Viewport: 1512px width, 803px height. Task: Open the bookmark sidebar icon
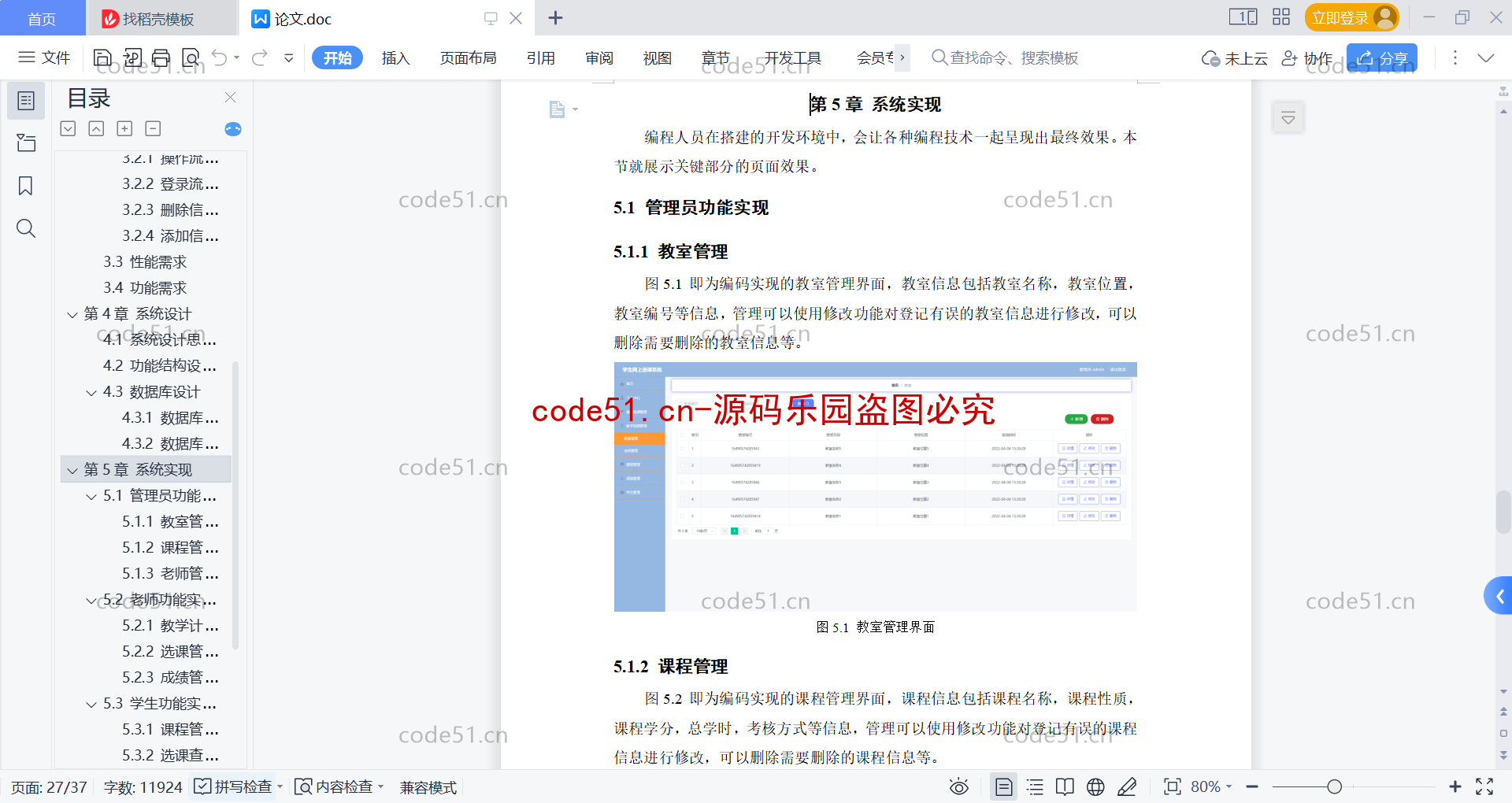pos(26,186)
